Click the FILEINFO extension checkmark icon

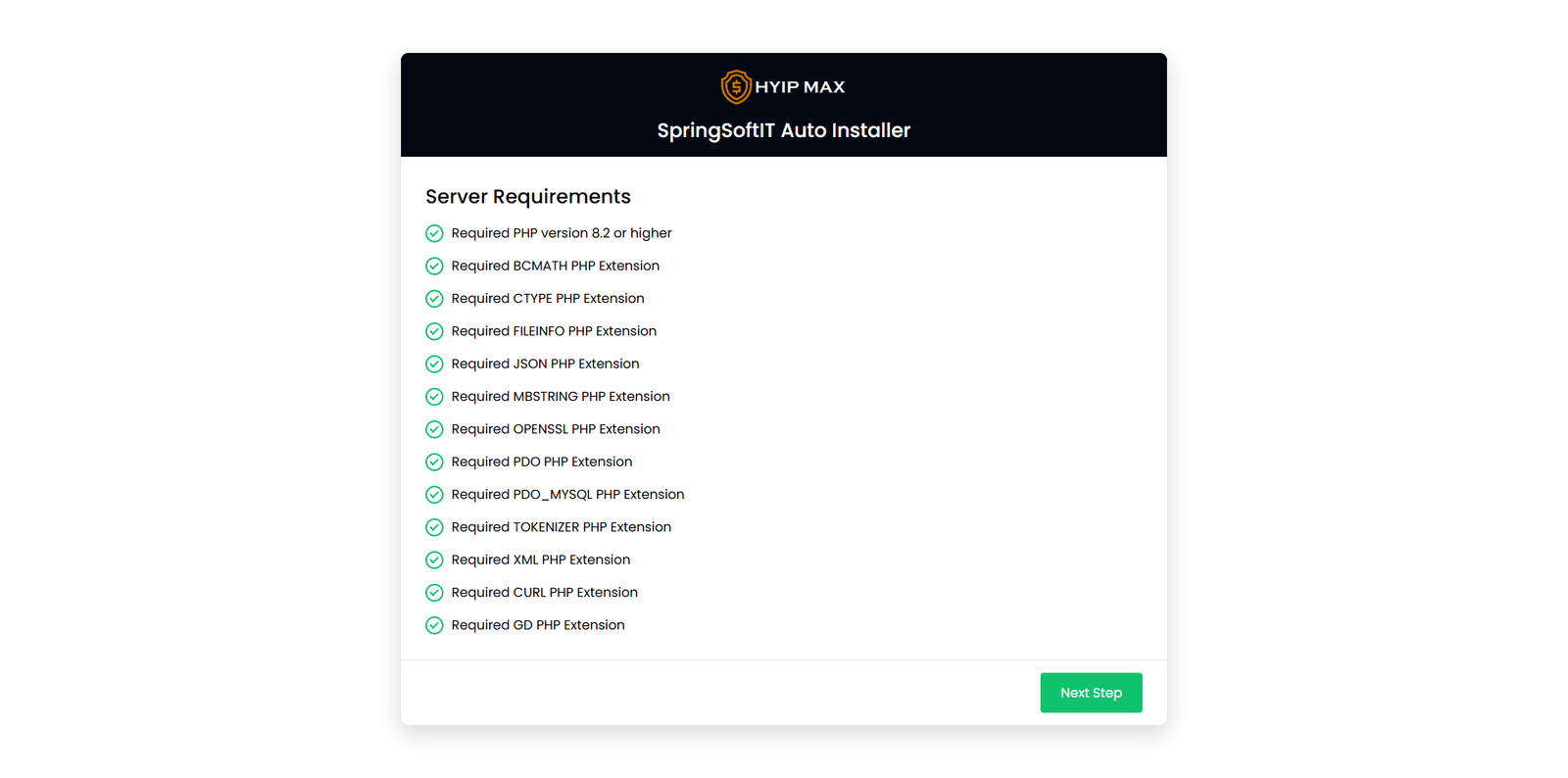tap(434, 331)
